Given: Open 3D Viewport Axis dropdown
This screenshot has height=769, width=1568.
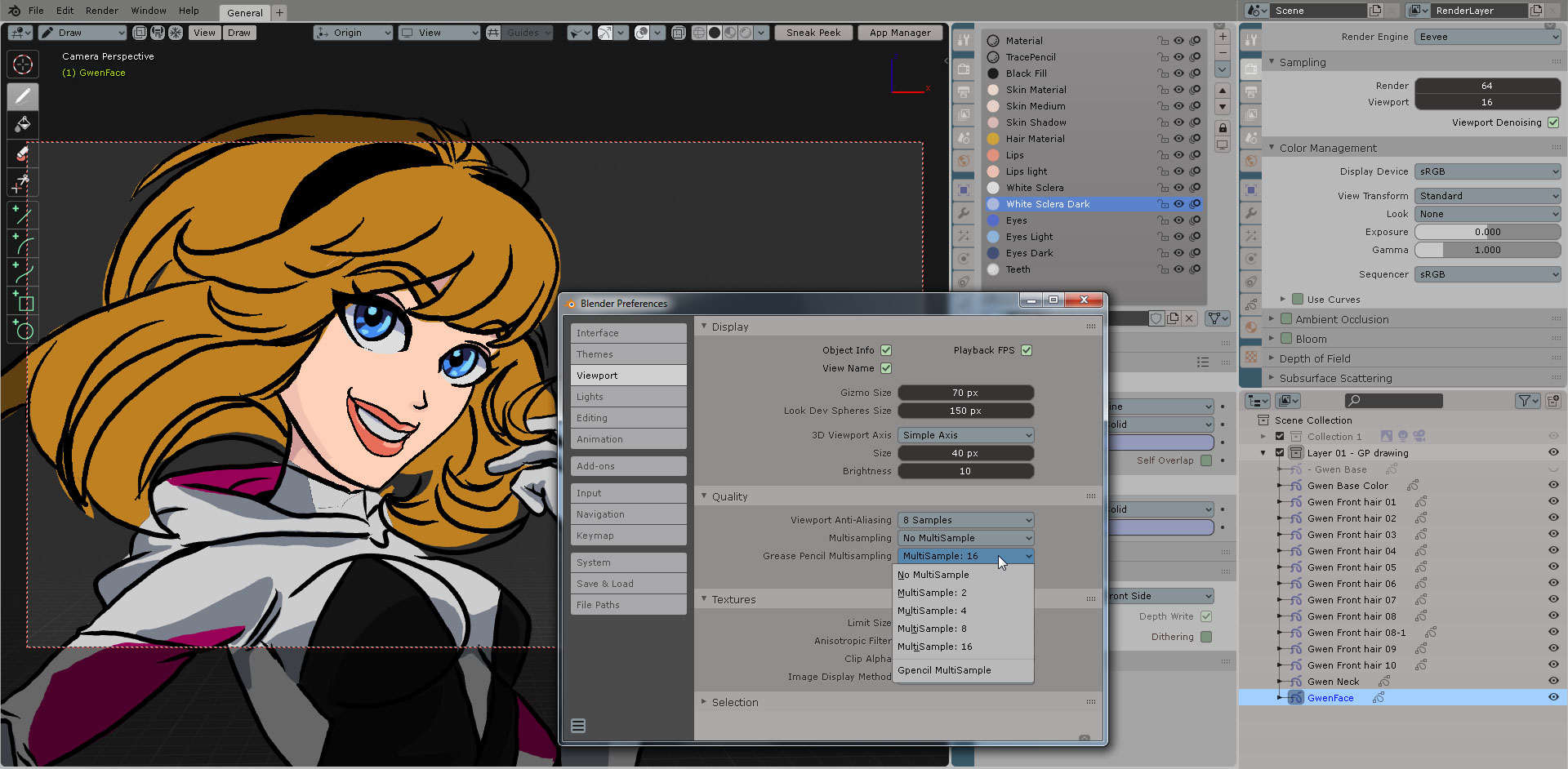Looking at the screenshot, I should coord(966,435).
